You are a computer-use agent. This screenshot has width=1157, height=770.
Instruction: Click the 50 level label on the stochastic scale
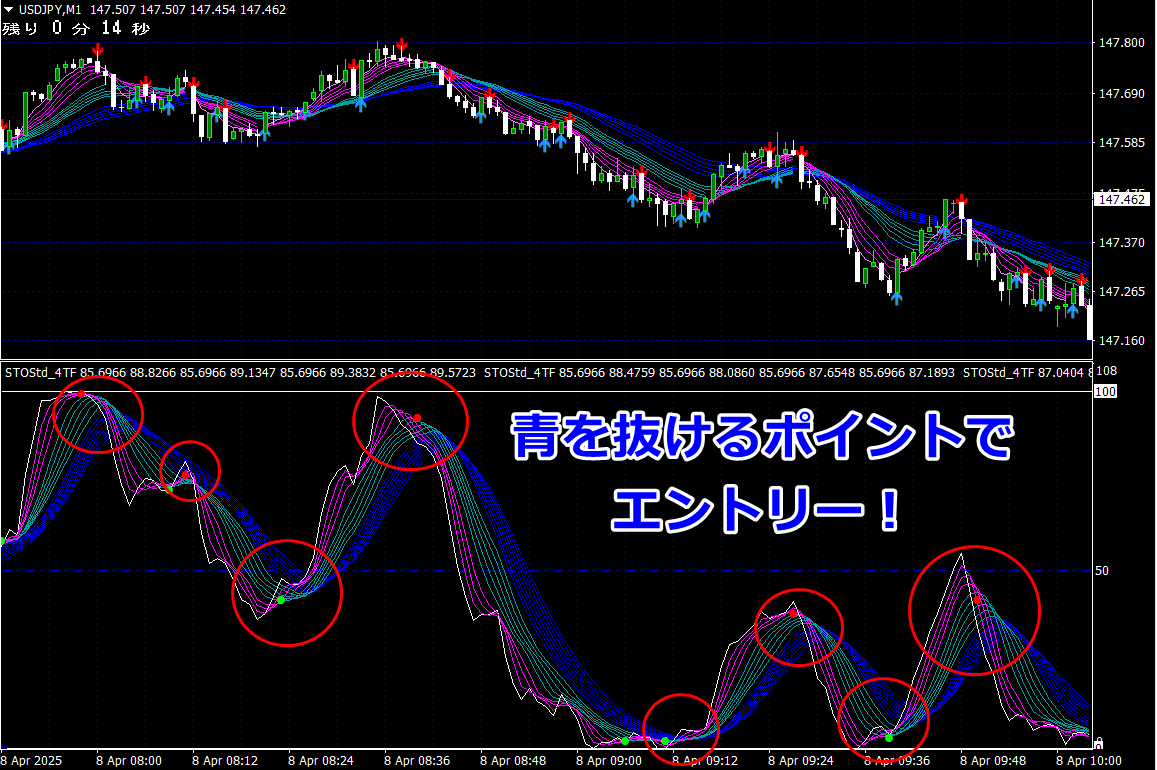click(1102, 571)
